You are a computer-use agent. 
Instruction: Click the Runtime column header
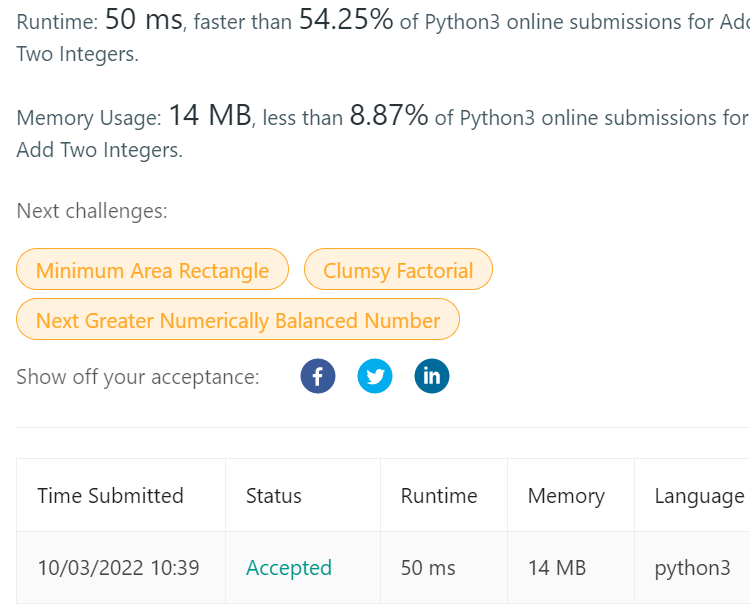coord(439,496)
